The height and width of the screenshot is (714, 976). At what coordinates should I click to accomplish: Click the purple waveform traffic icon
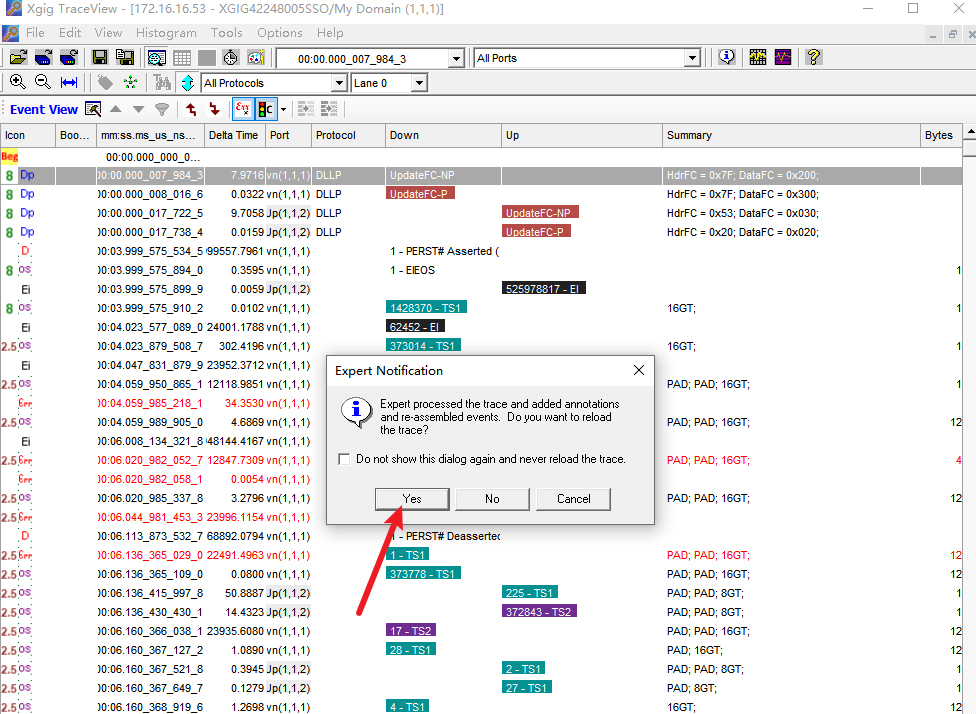783,58
